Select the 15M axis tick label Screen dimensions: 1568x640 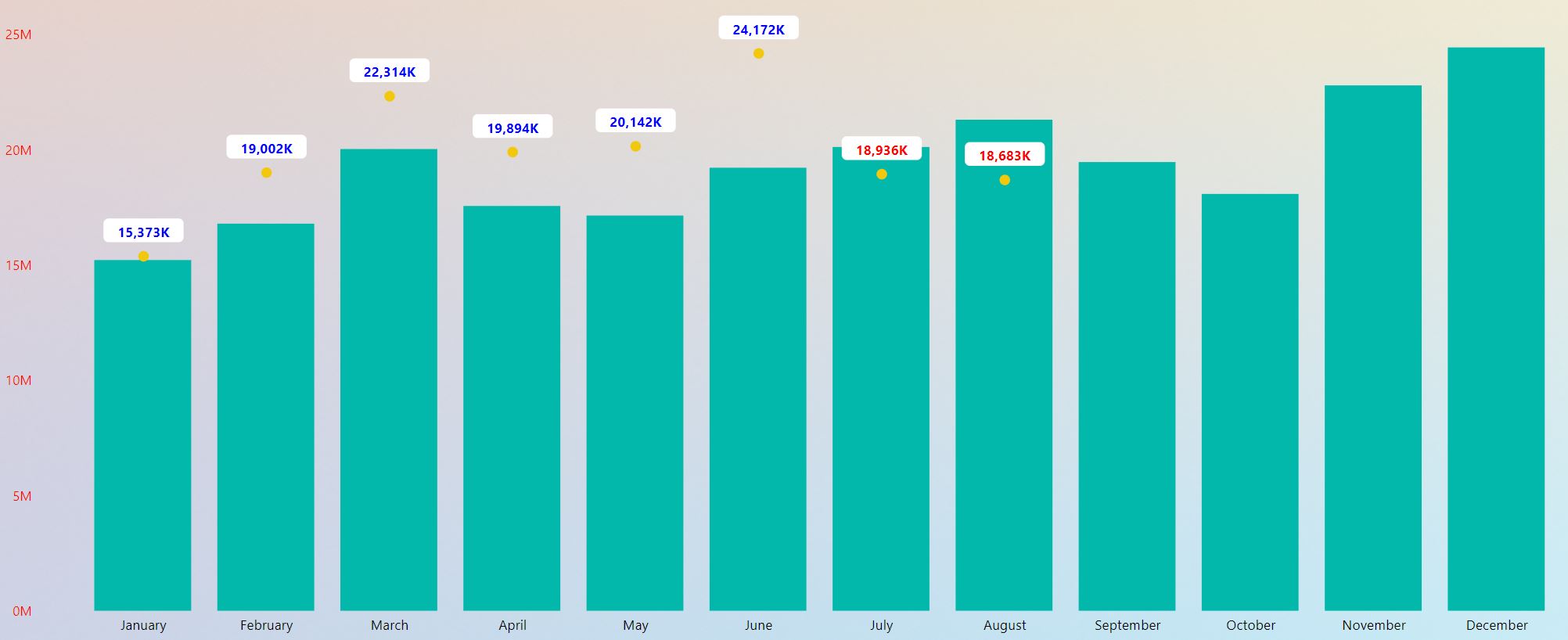(x=18, y=265)
